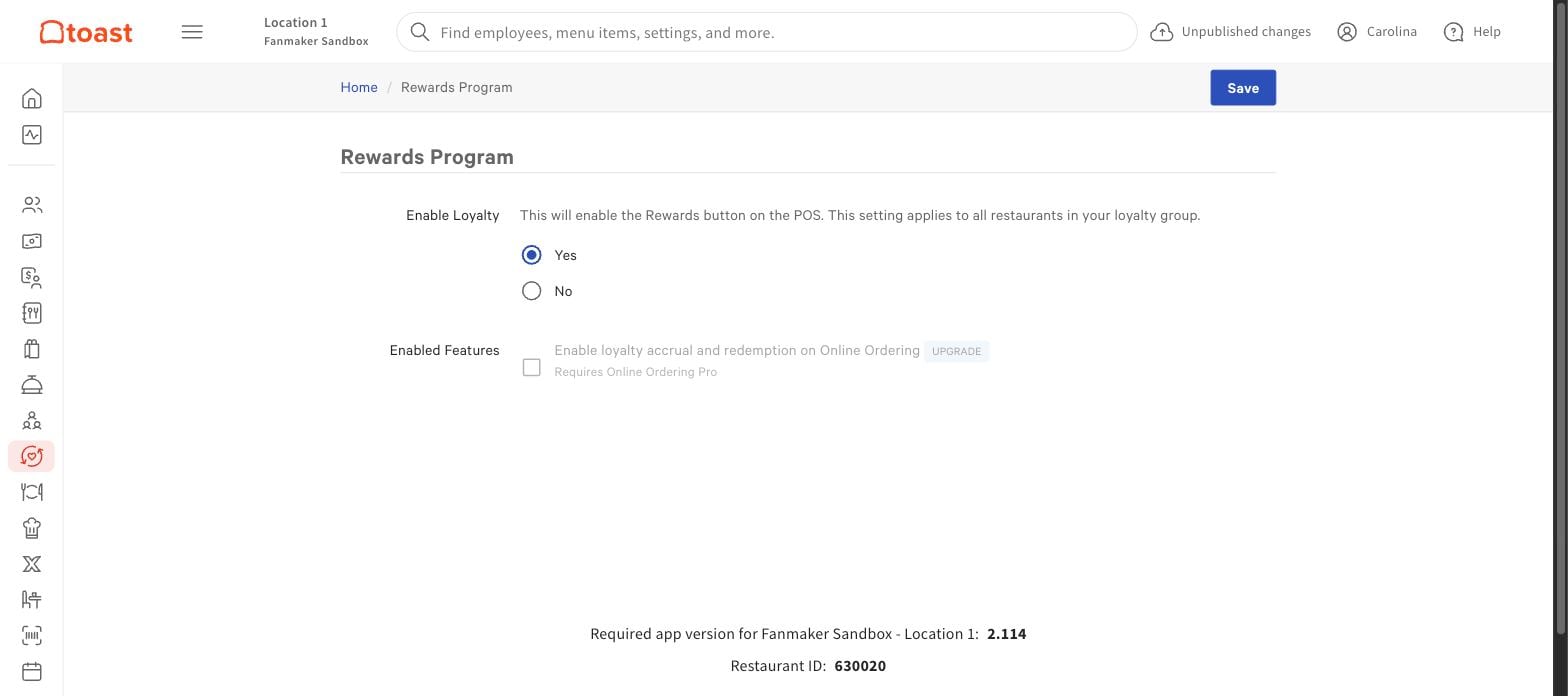This screenshot has width=1568, height=696.
Task: Save the Rewards Program settings
Action: pos(1243,88)
